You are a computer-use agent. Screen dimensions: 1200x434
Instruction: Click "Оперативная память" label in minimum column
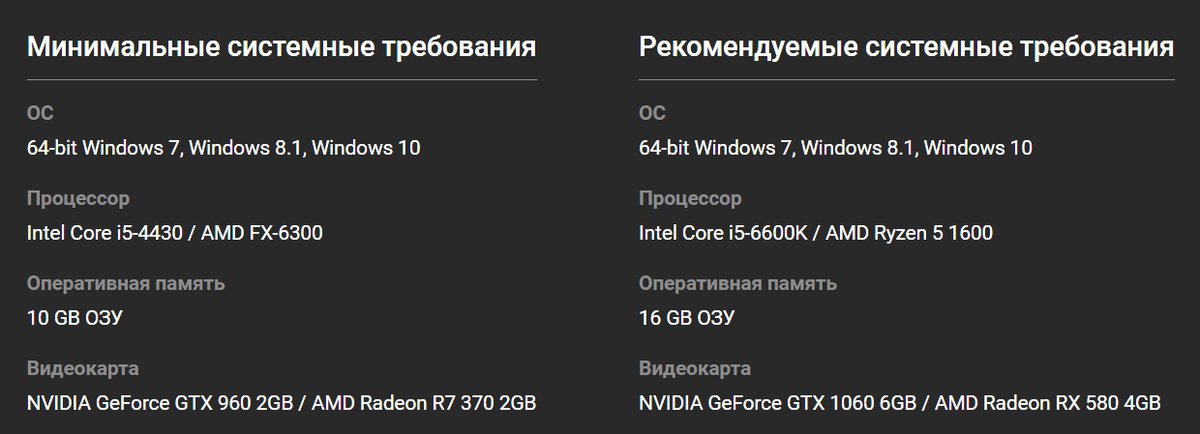pos(125,283)
